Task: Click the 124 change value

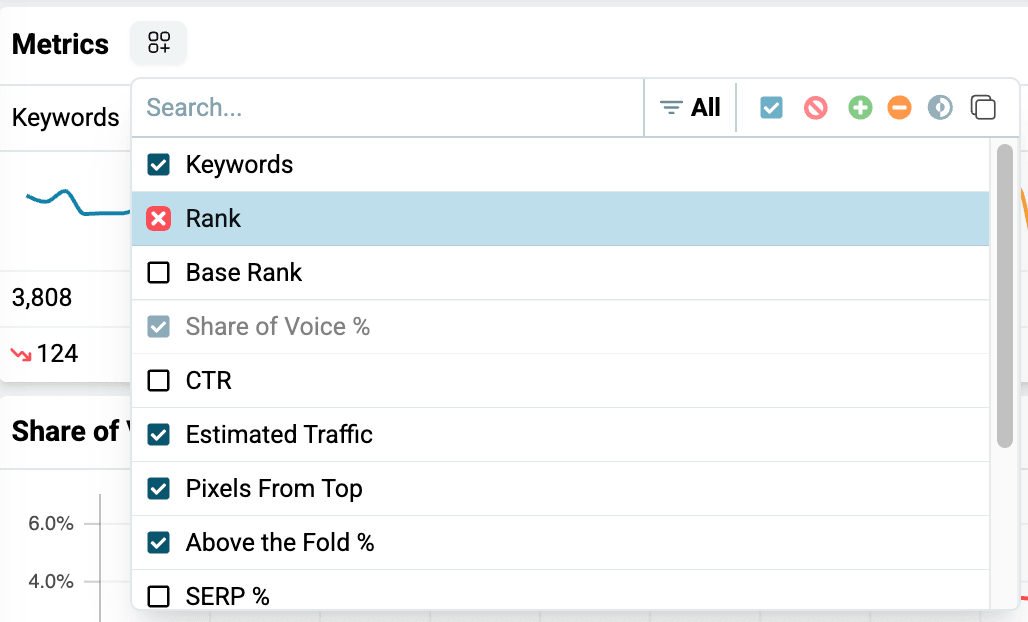Action: tap(58, 354)
